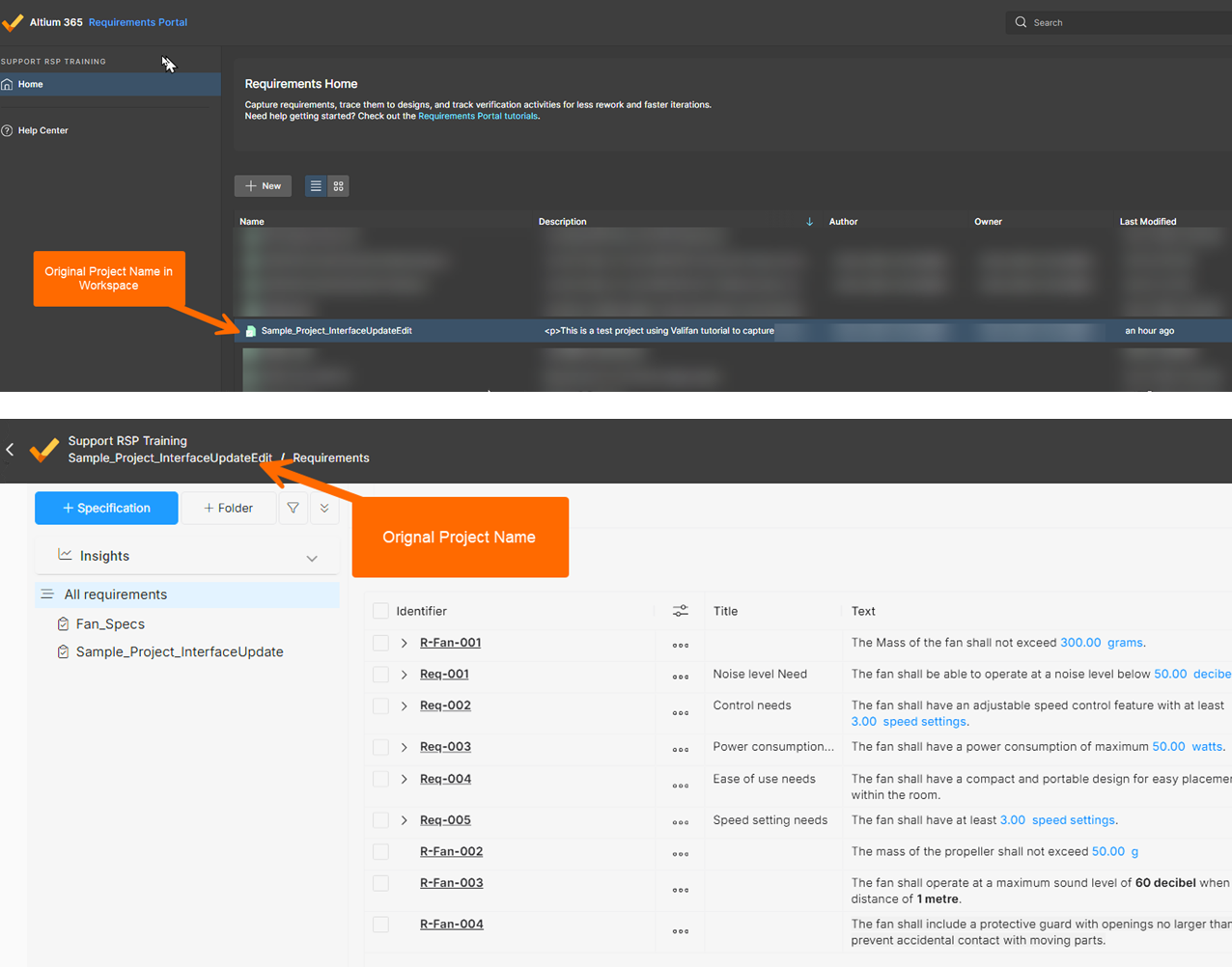
Task: Open more options for Req-001
Action: point(681,677)
